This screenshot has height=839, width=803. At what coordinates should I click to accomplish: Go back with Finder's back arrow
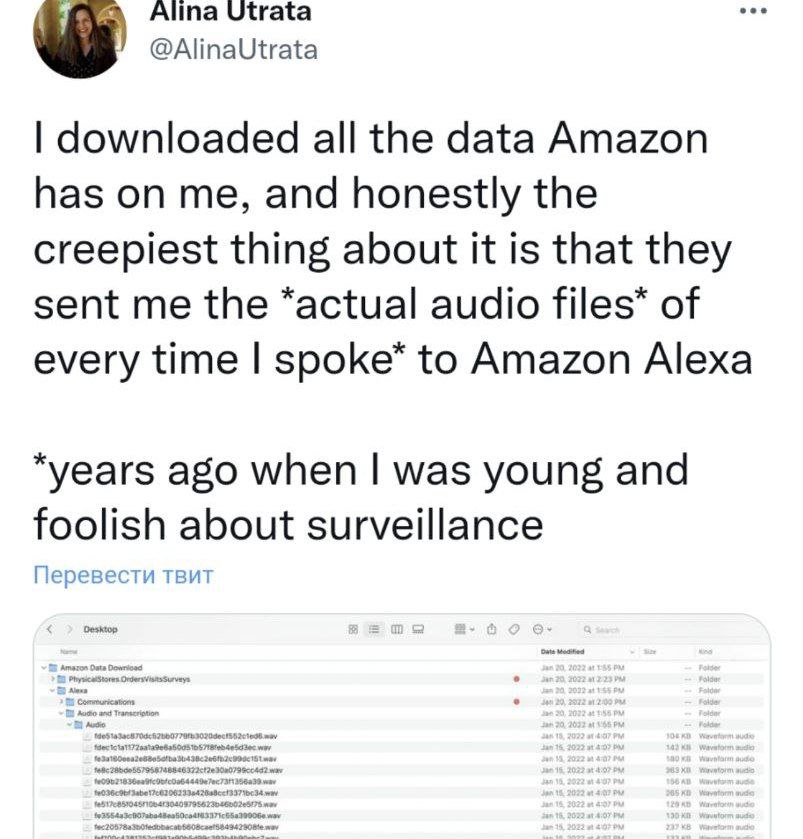[x=49, y=629]
